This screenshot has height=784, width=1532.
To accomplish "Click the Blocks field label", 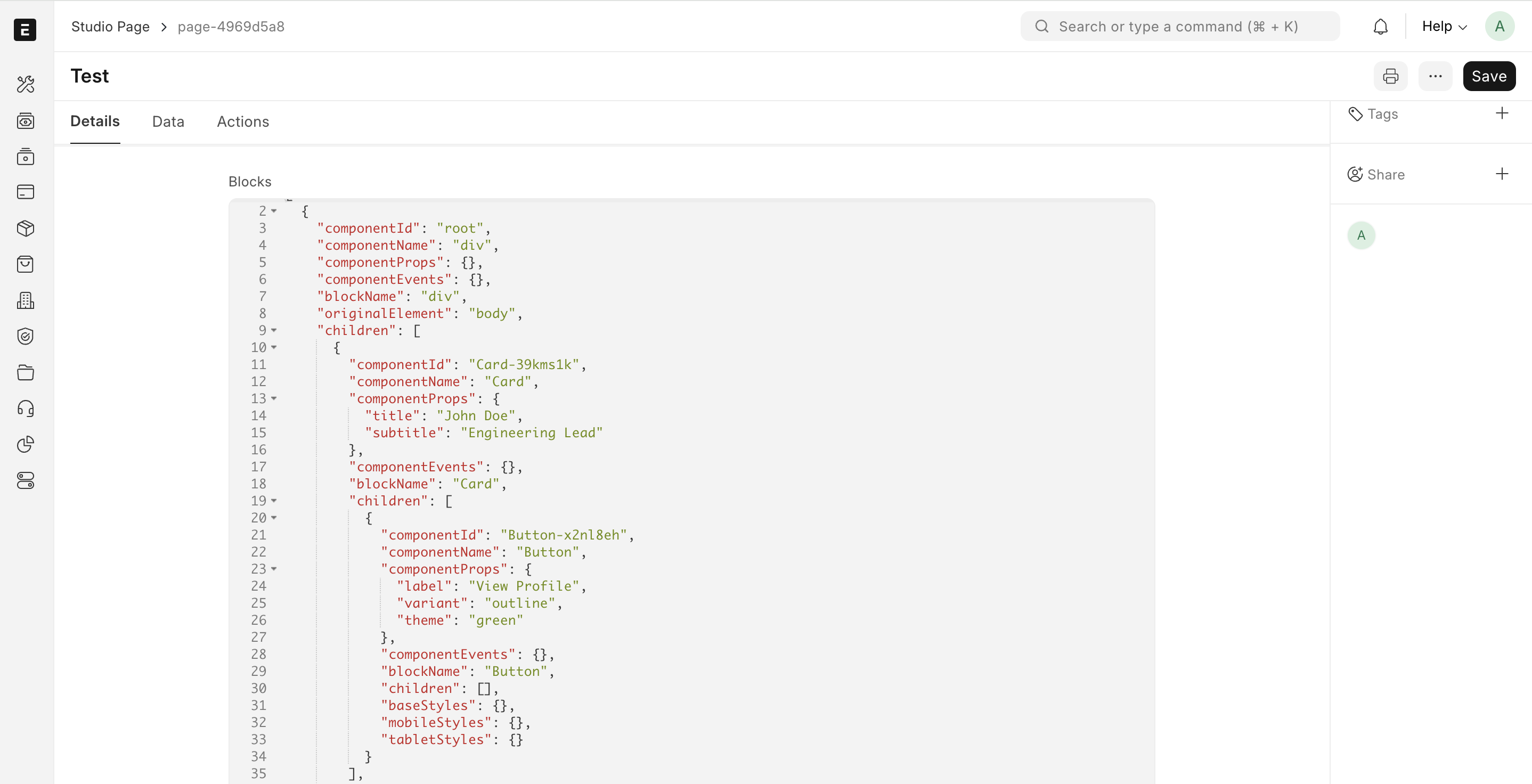I will pos(250,182).
